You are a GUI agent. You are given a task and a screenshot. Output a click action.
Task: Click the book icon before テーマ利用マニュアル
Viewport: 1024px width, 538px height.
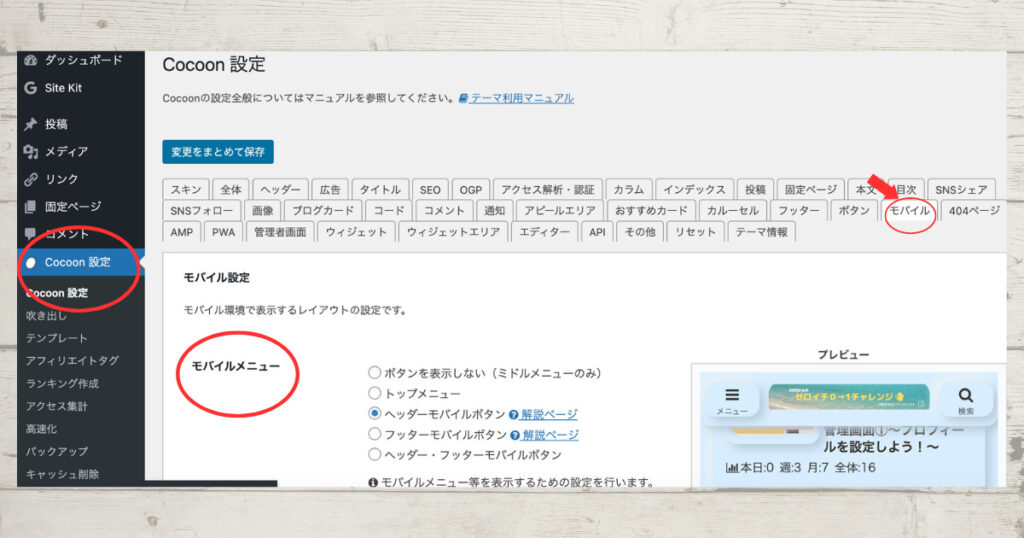[x=463, y=98]
